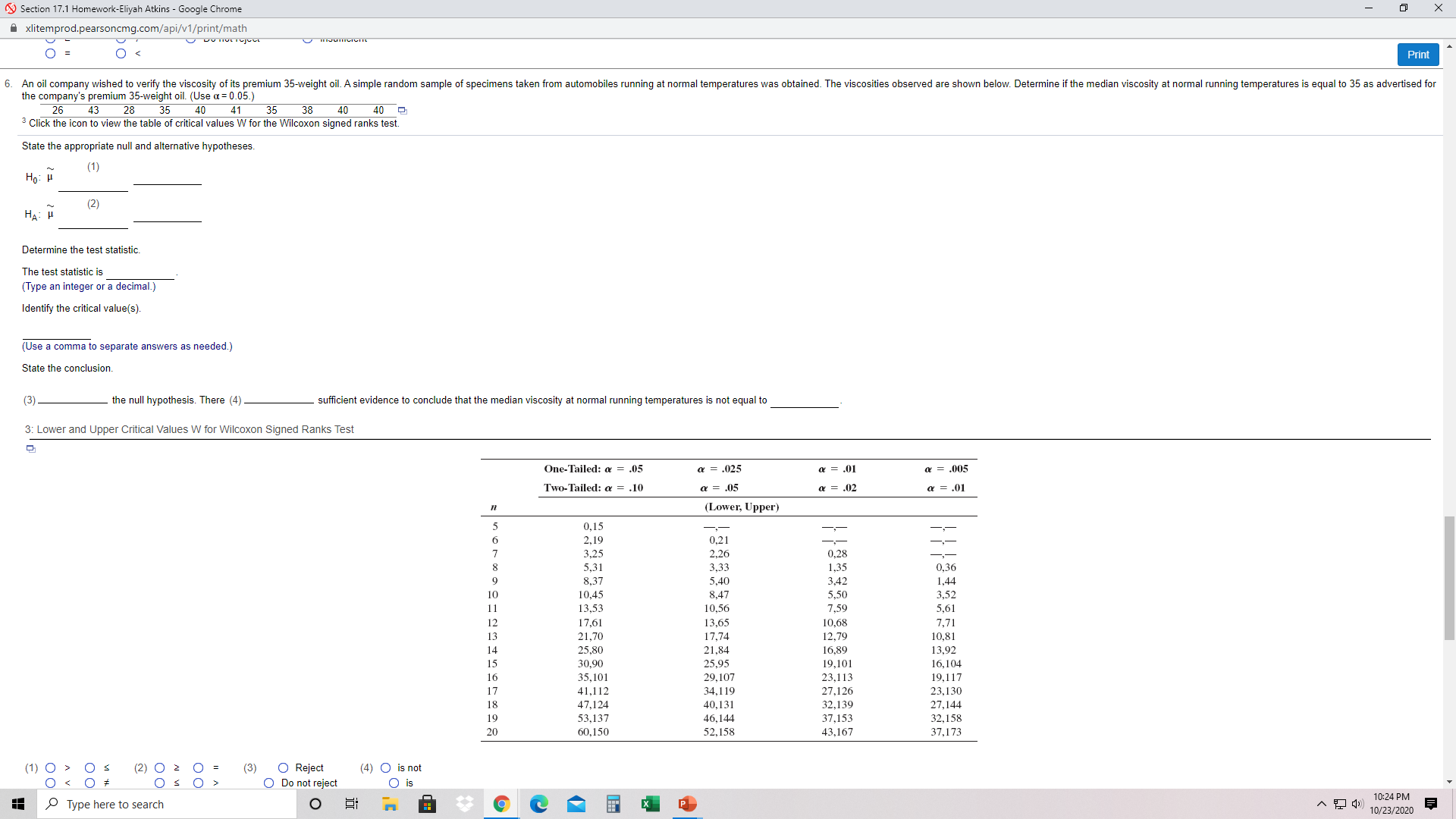
Task: Open the Mail app from the taskbar
Action: 576,804
